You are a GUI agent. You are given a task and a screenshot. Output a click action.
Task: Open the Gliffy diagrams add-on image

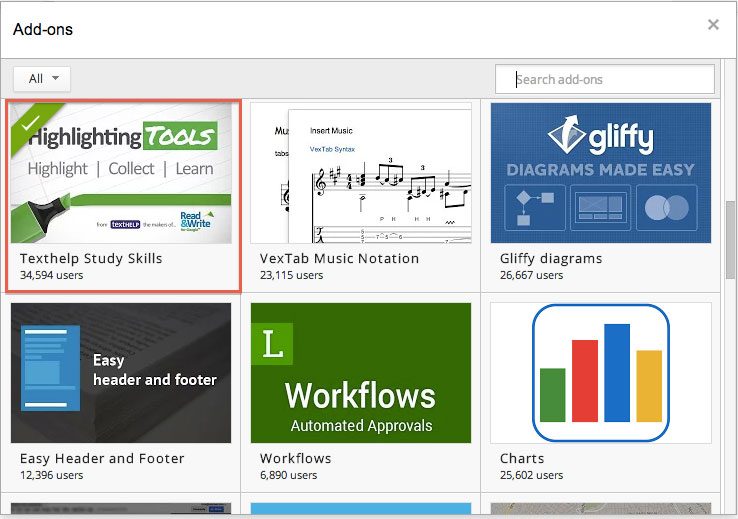[x=600, y=172]
